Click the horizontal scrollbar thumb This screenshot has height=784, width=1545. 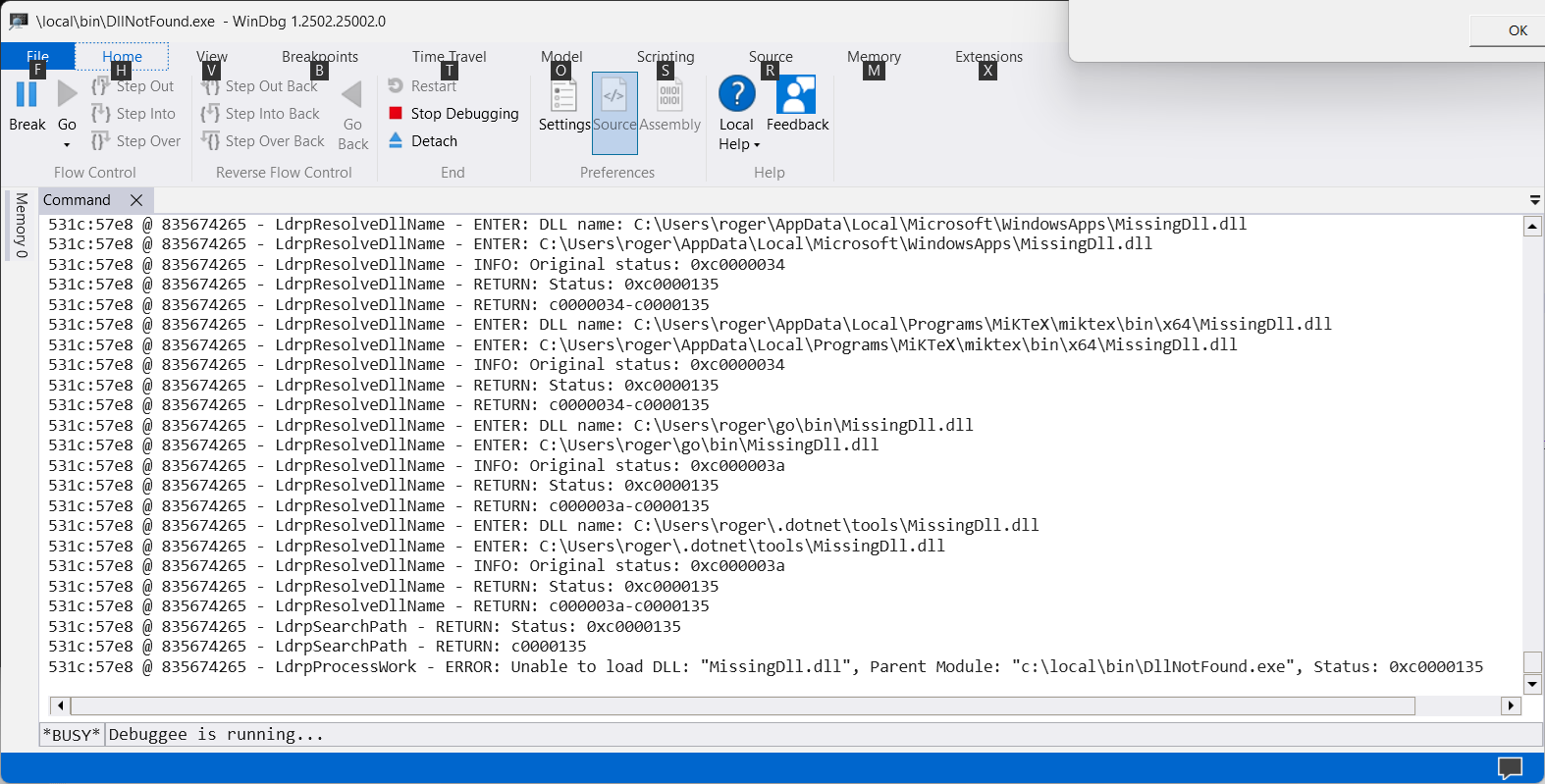pyautogui.click(x=743, y=706)
